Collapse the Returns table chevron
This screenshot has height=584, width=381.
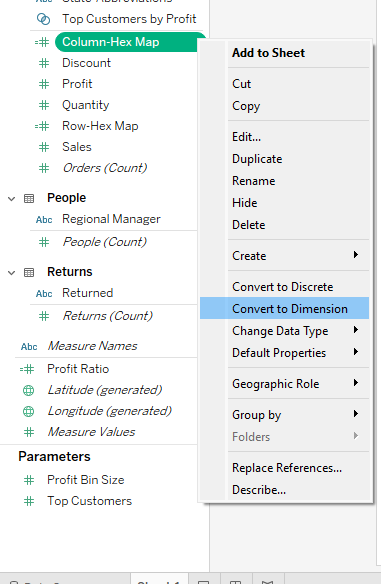12,273
